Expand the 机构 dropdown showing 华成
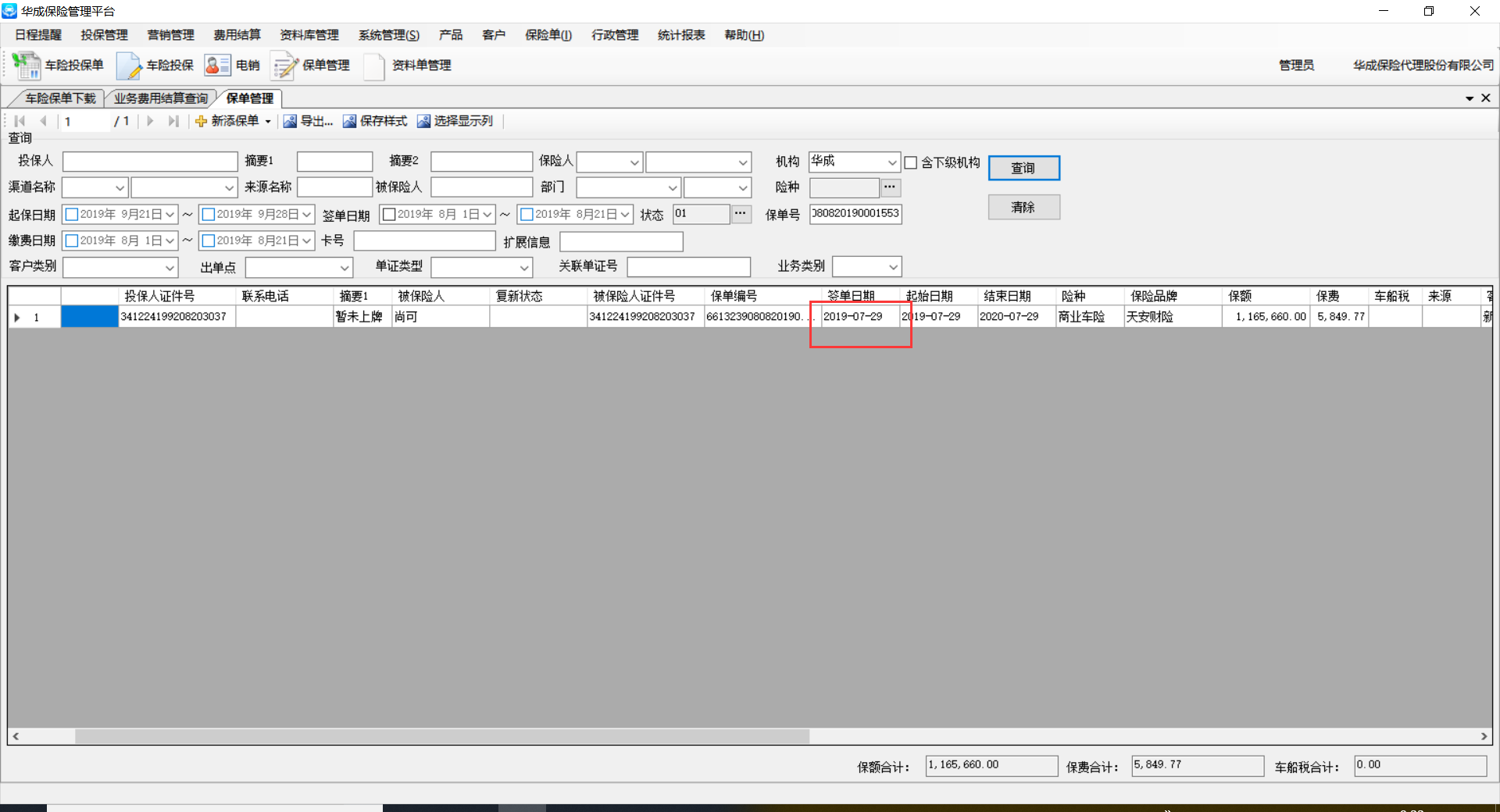 tap(891, 162)
